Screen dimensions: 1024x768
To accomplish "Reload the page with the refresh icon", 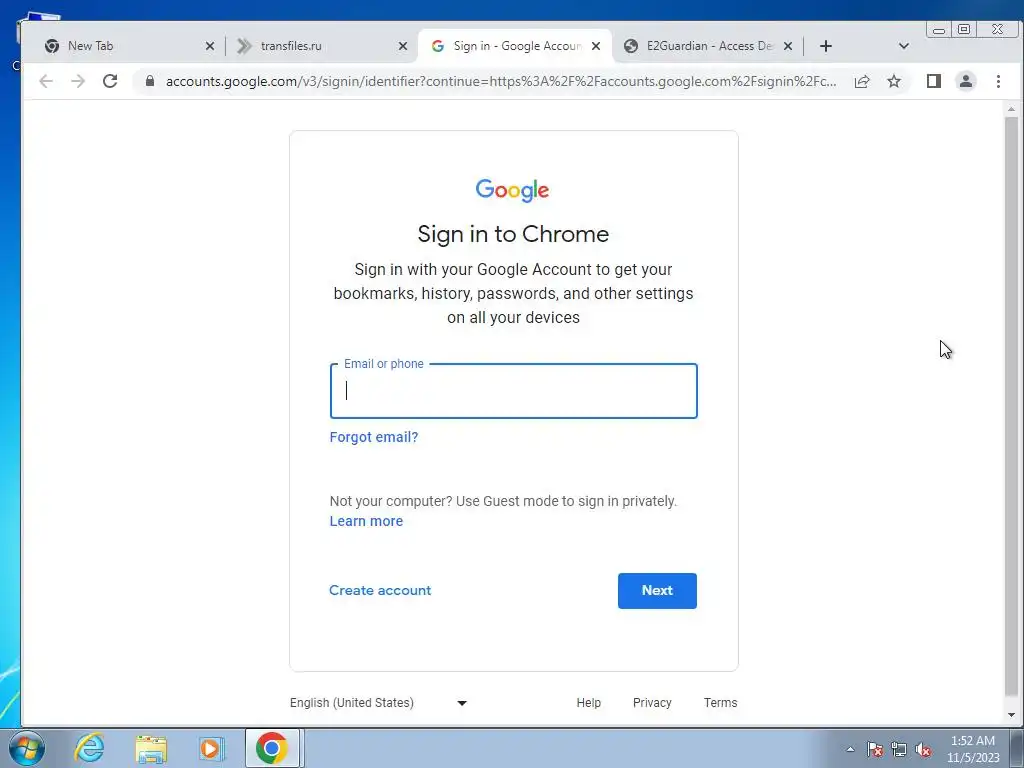I will [x=110, y=81].
